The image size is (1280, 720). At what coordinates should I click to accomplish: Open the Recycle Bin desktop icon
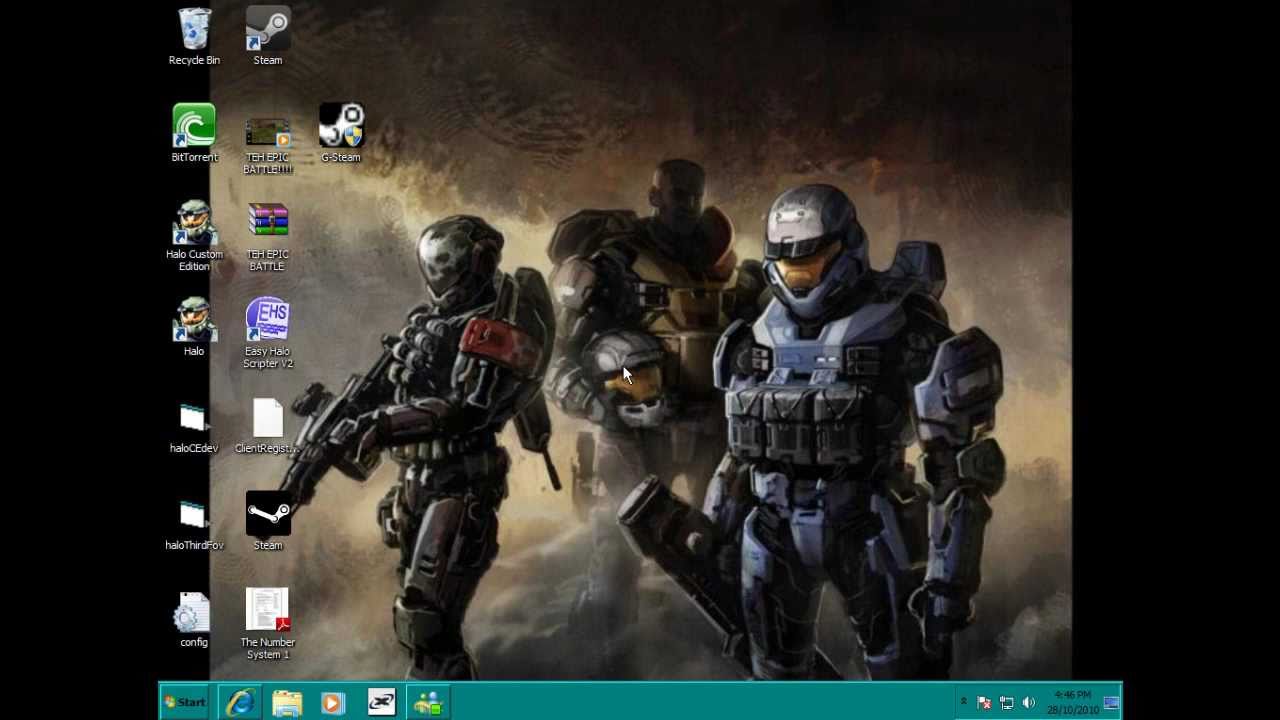(194, 36)
